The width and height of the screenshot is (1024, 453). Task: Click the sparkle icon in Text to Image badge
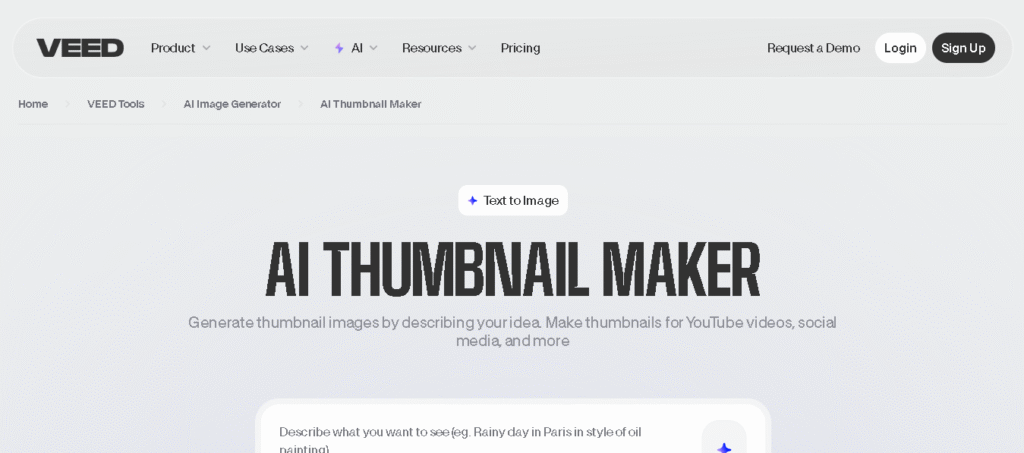(473, 201)
